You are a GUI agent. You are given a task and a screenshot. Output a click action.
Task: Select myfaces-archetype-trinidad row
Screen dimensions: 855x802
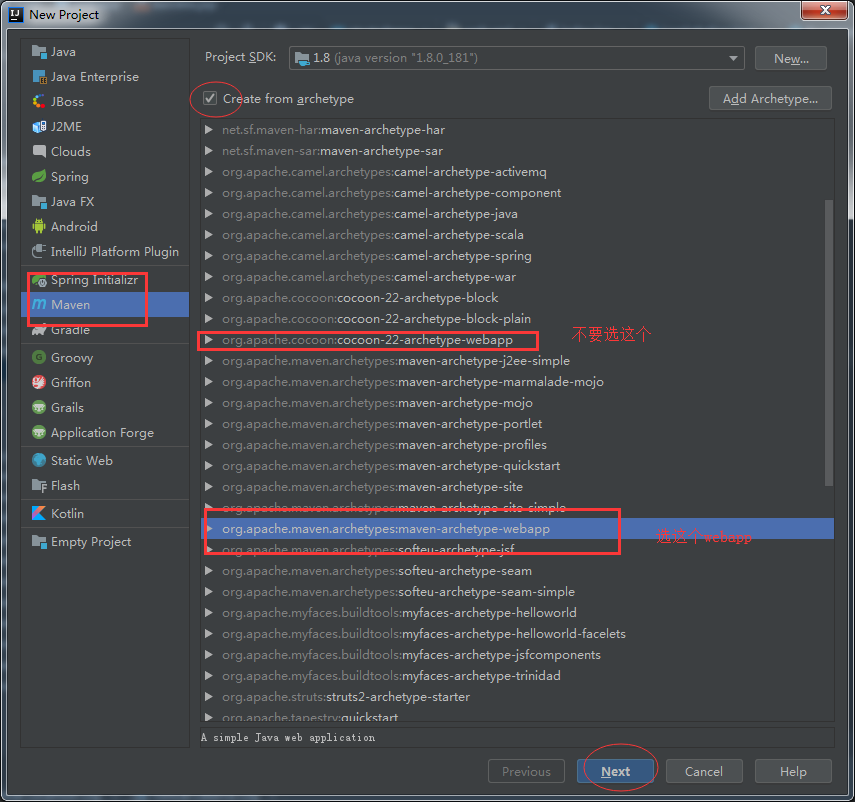point(517,676)
